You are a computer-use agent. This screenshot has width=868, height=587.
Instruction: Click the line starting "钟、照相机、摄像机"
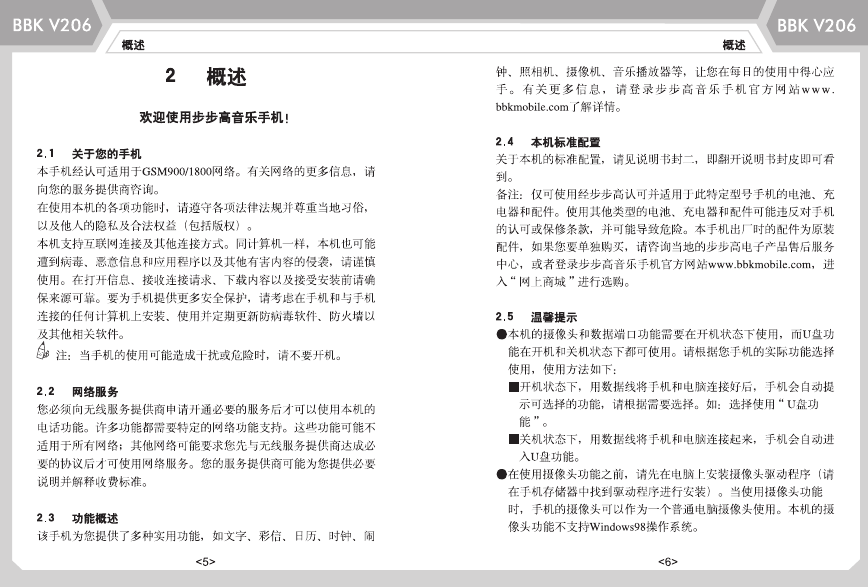pyautogui.click(x=665, y=72)
